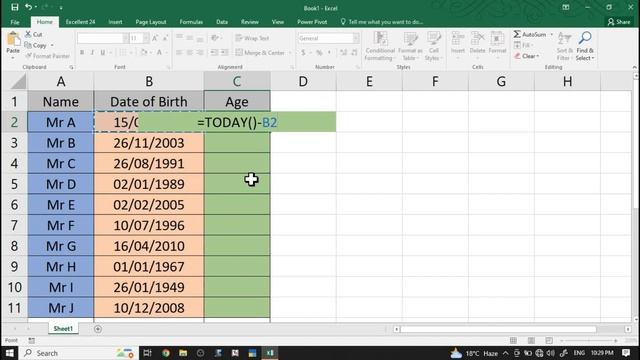Click cell containing 26/08/1991
The height and width of the screenshot is (360, 640).
click(x=149, y=163)
